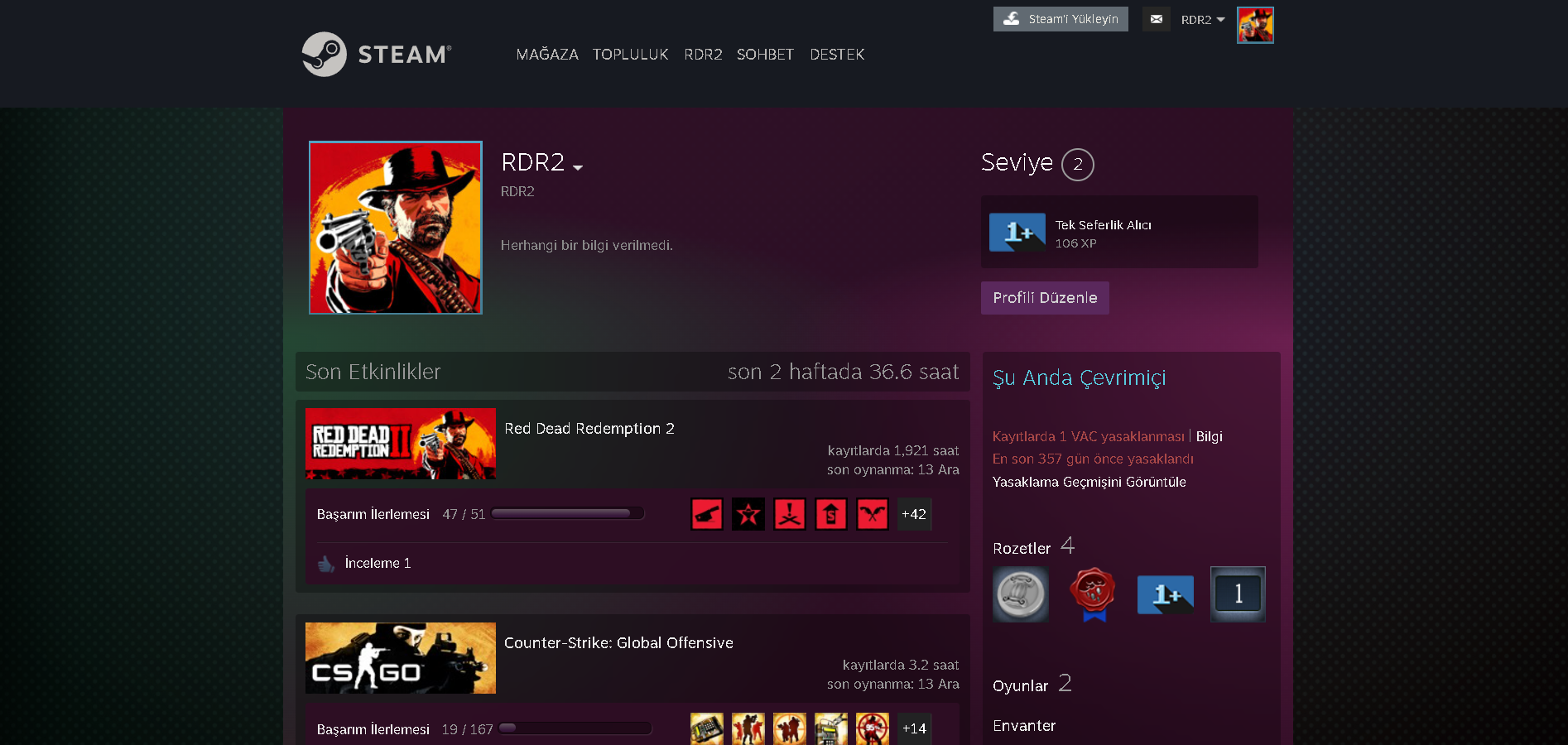The image size is (1568, 745).
Task: Open Yasaklama Geçmişini Görüntüle link
Action: [x=1089, y=482]
